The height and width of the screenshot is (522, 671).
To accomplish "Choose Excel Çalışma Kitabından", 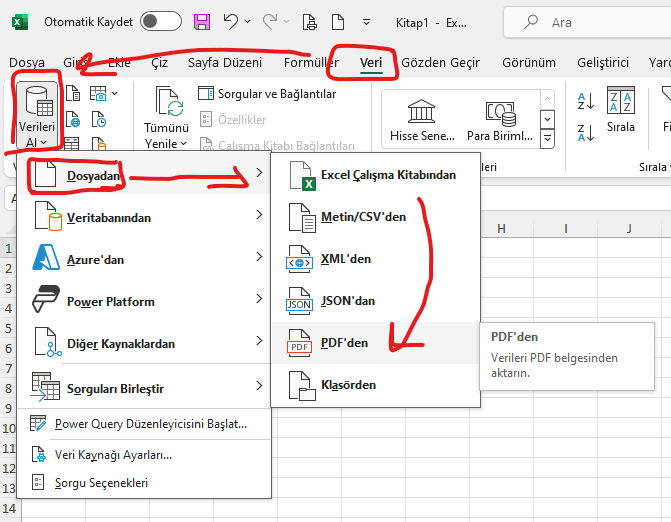I will [x=376, y=175].
